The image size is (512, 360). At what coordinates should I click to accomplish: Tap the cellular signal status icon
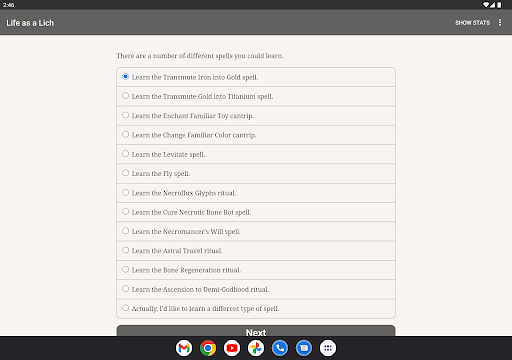(x=492, y=5)
